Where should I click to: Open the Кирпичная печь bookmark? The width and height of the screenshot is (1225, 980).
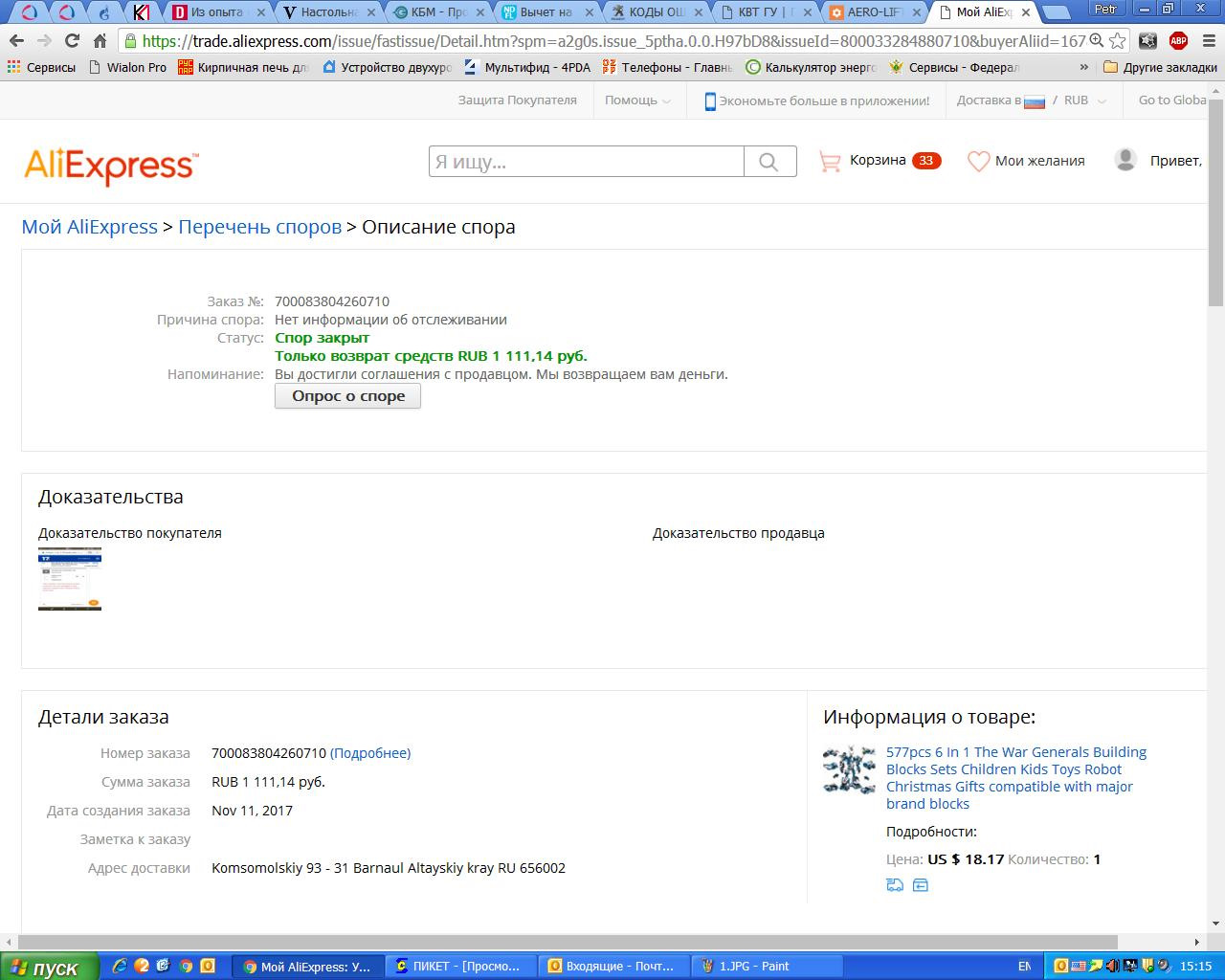tap(244, 67)
